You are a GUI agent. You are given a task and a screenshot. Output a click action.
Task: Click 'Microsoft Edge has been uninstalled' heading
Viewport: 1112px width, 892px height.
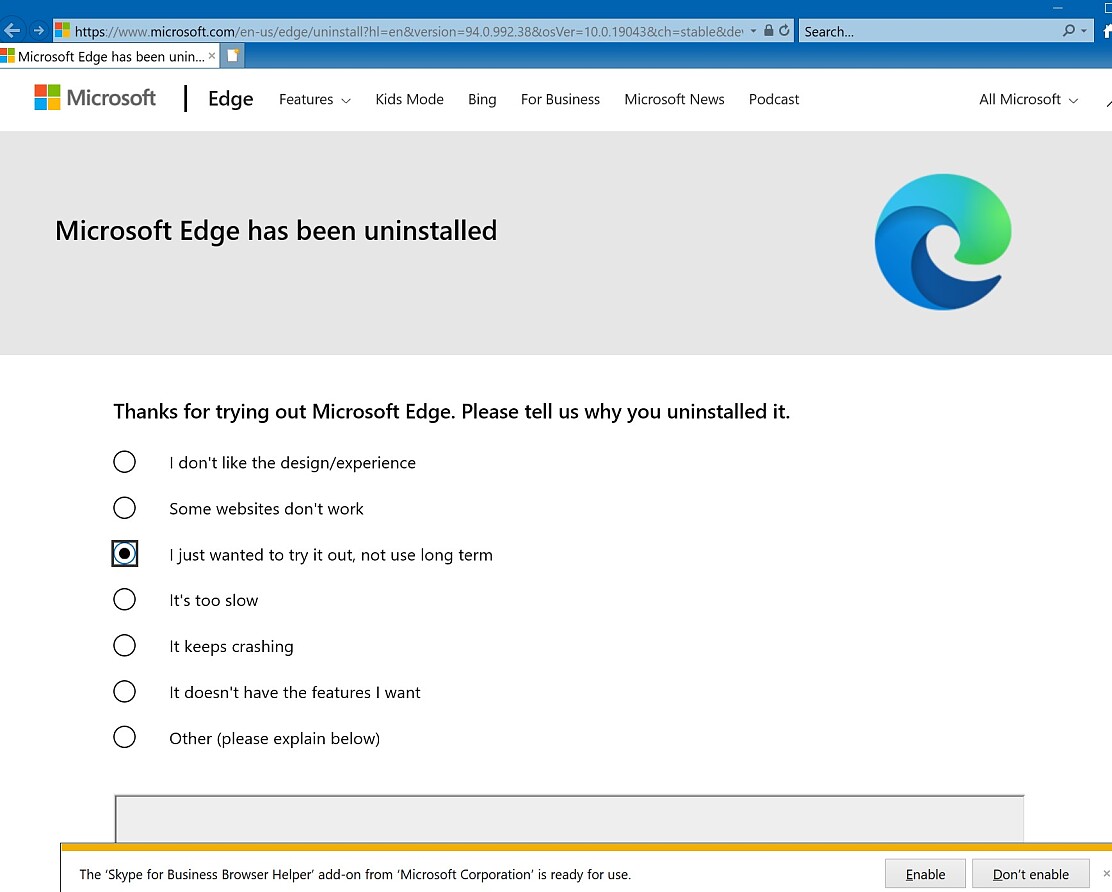[x=276, y=230]
